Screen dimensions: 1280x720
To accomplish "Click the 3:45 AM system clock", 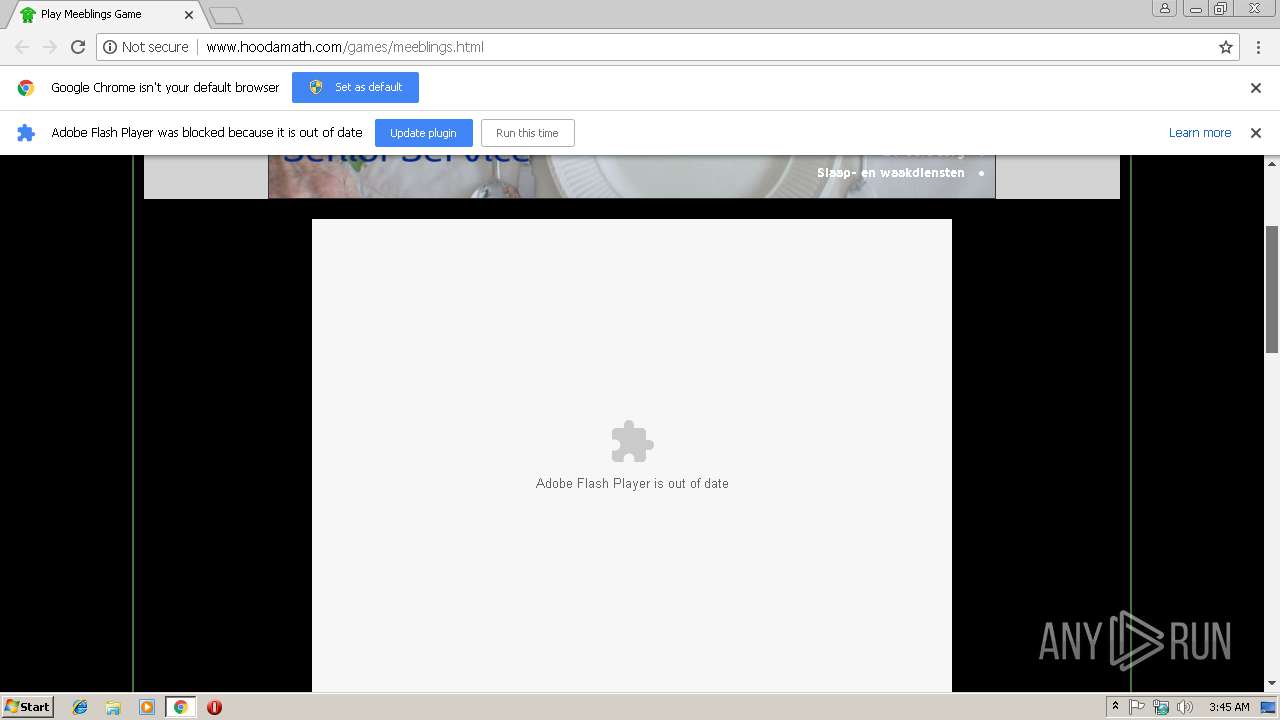I will 1229,707.
